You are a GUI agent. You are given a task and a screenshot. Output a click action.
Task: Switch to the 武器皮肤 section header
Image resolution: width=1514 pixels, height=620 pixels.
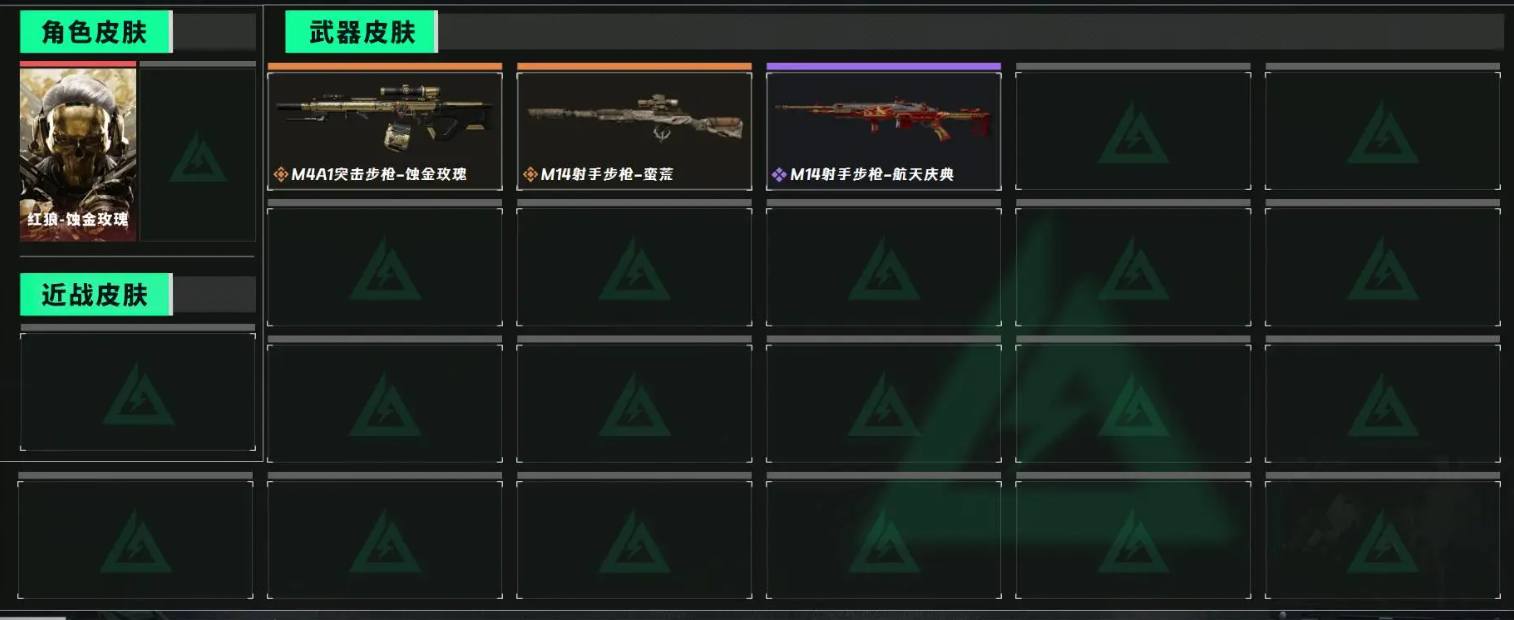(361, 32)
